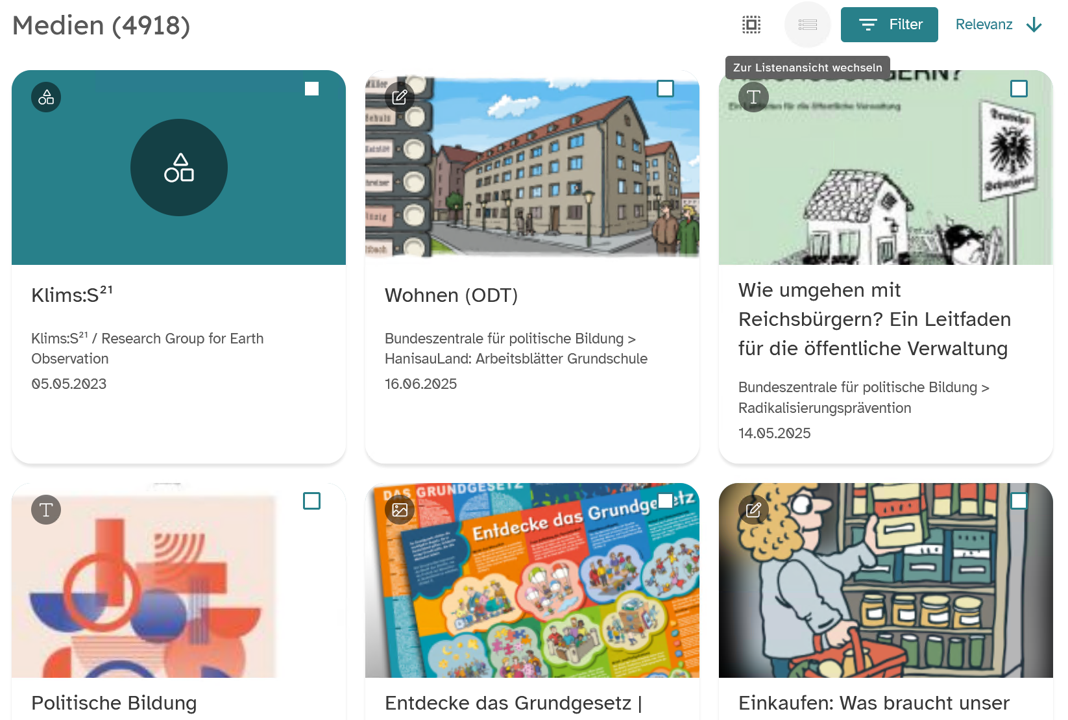Click the large shapes icon on Klims:S²¹ thumbnail
Image resolution: width=1068 pixels, height=720 pixels.
pyautogui.click(x=179, y=168)
